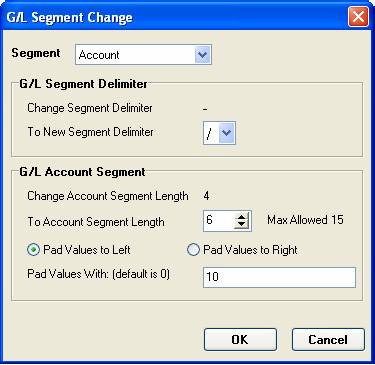375x365 pixels.
Task: Click the To Account Segment Length label
Action: pos(96,222)
